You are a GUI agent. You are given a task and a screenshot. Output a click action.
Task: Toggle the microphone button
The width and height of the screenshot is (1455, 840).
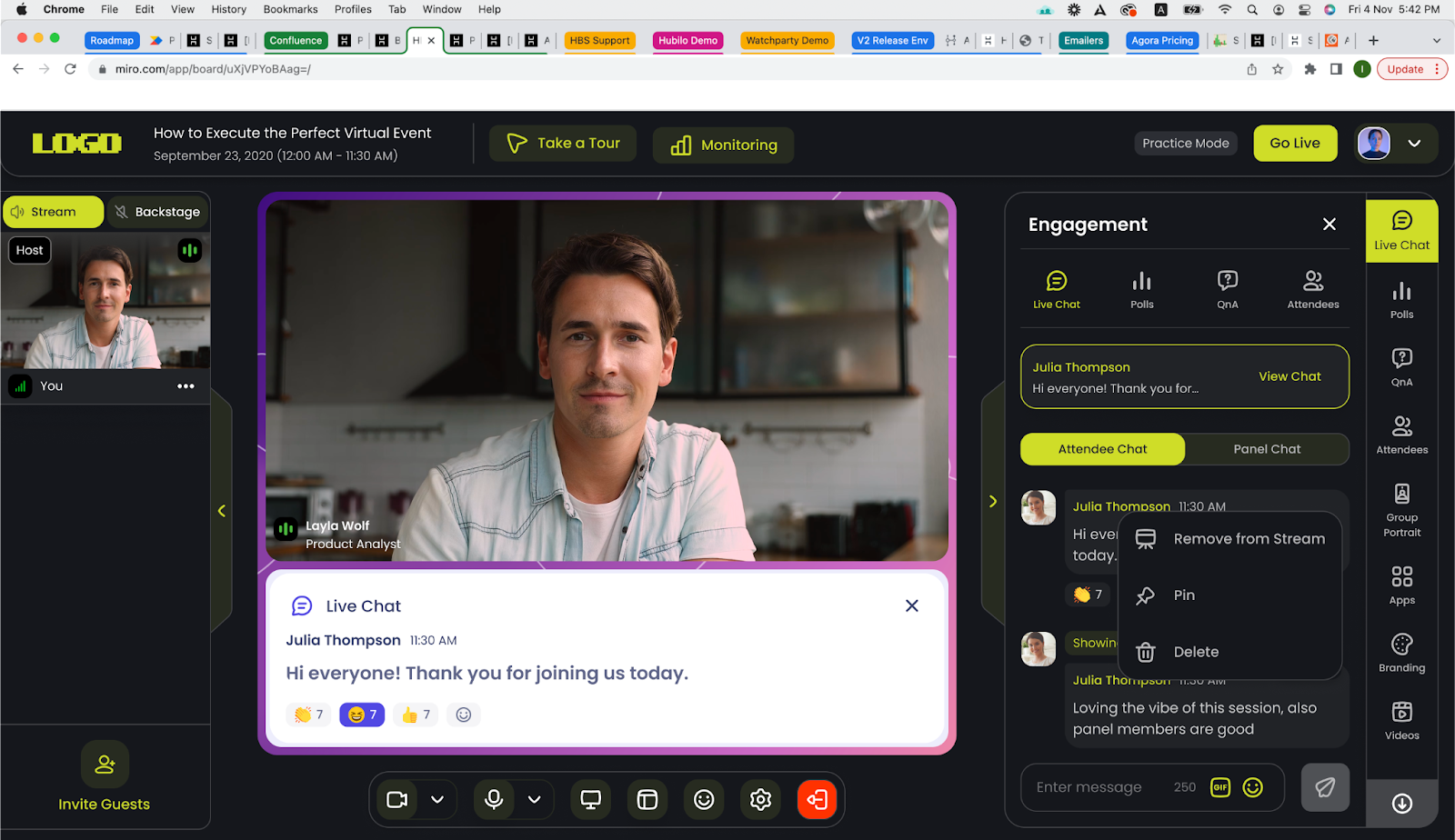494,799
